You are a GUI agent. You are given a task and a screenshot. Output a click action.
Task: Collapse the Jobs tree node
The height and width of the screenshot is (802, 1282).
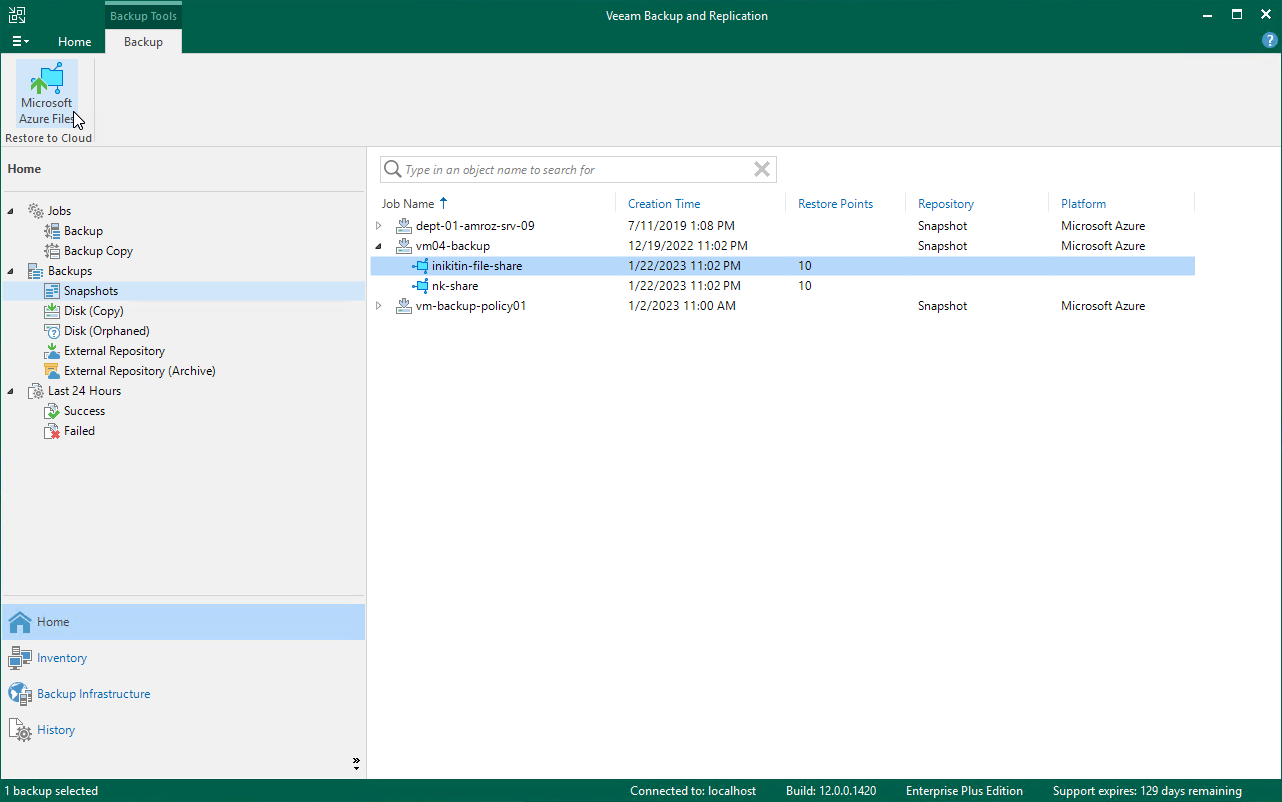(11, 211)
